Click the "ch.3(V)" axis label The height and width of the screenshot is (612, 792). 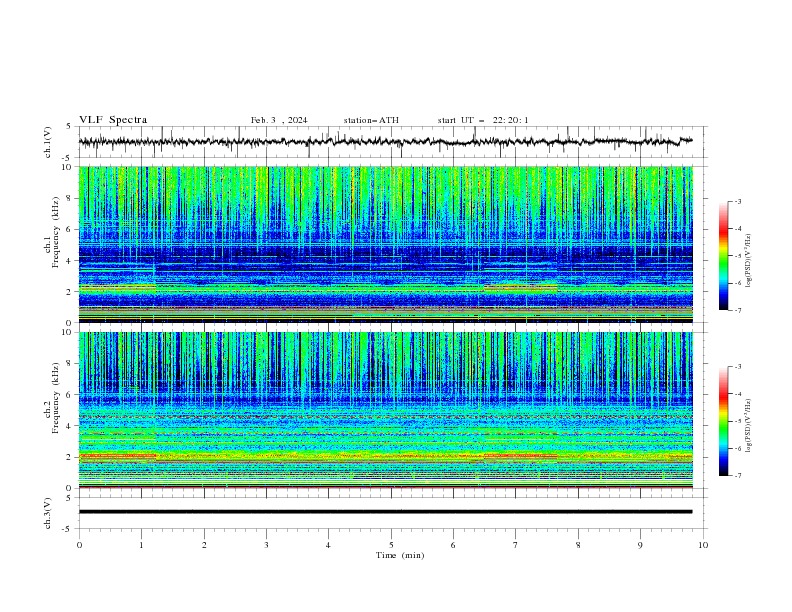[x=48, y=513]
